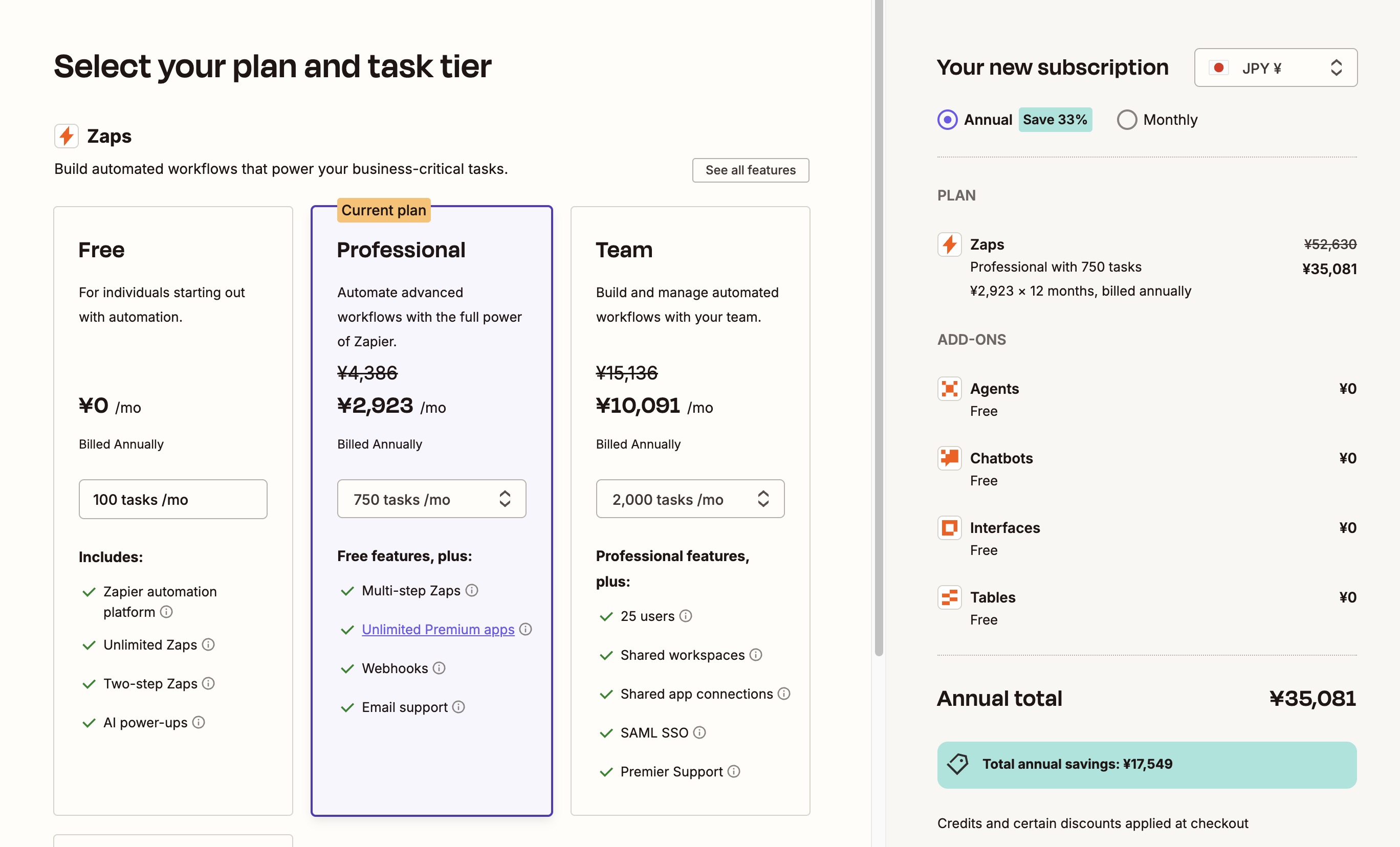
Task: Follow the Unlimited Premium apps link
Action: coord(438,630)
